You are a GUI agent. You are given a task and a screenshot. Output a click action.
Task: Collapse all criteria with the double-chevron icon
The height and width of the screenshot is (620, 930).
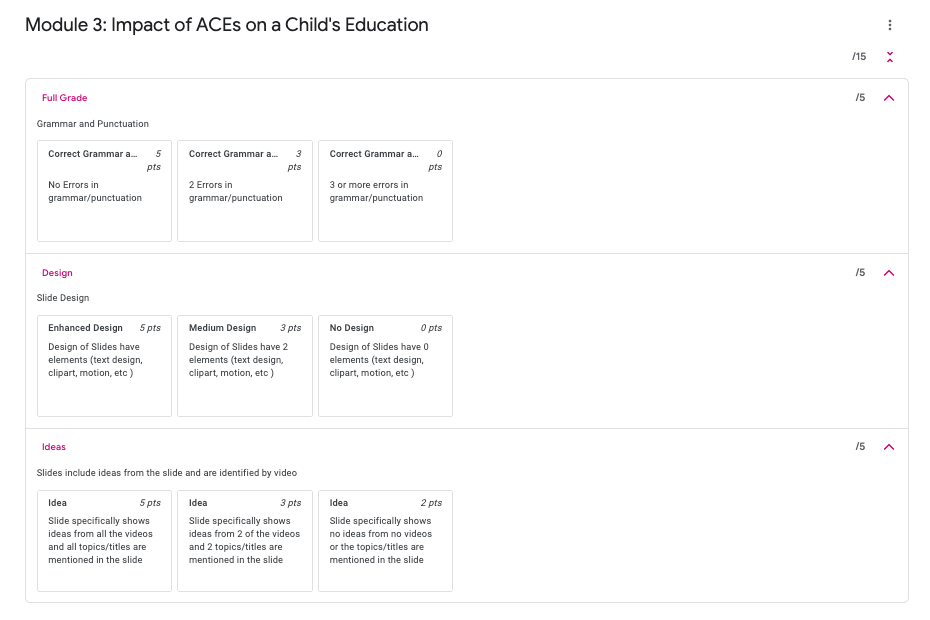(x=889, y=57)
